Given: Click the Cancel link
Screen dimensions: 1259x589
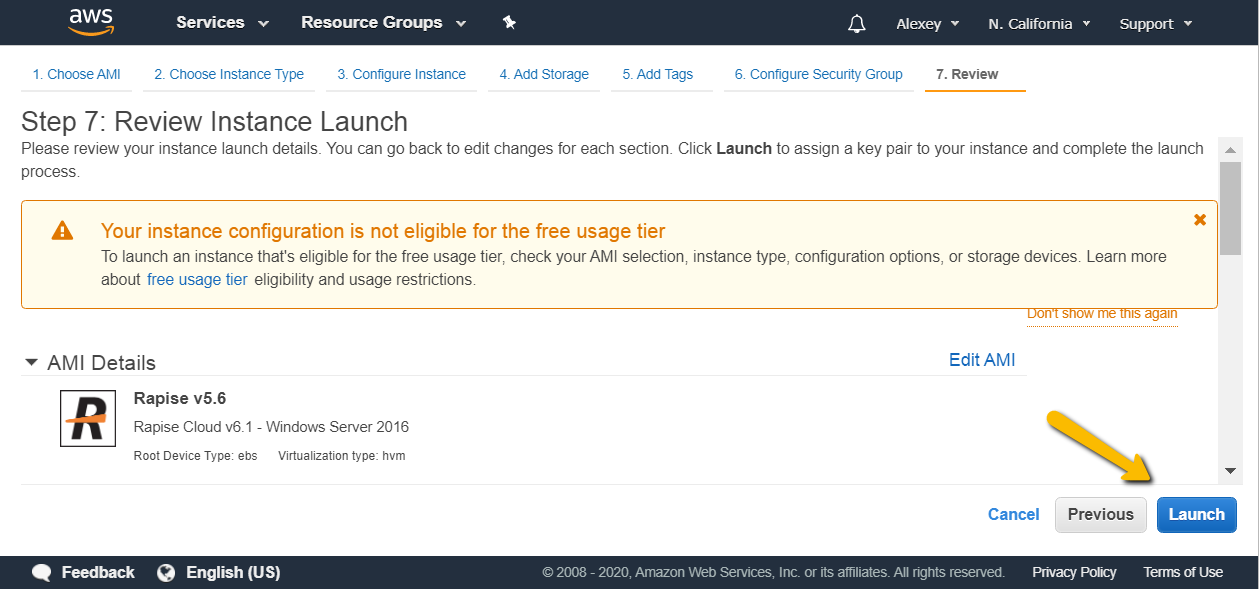Looking at the screenshot, I should [x=1013, y=514].
